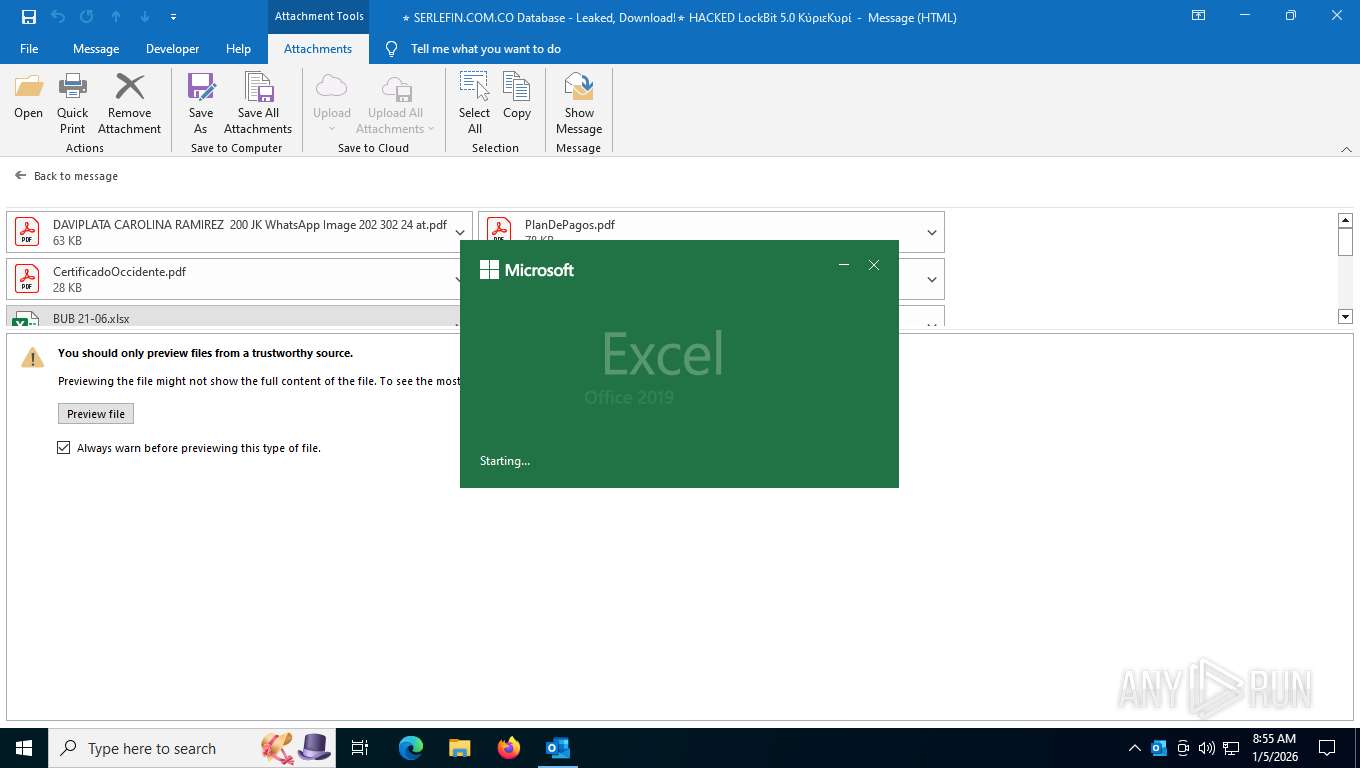Screen dimensions: 1360x768
Task: Open the Windows Start menu
Action: [x=23, y=748]
